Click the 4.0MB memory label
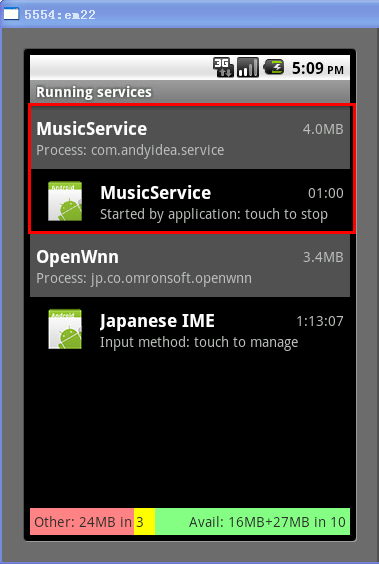This screenshot has width=379, height=564. click(x=323, y=129)
